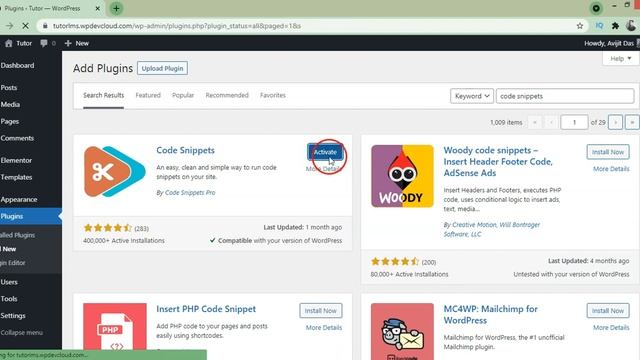Screen dimensions: 640x360
Task: Open Posts in the sidebar
Action: 9,87
